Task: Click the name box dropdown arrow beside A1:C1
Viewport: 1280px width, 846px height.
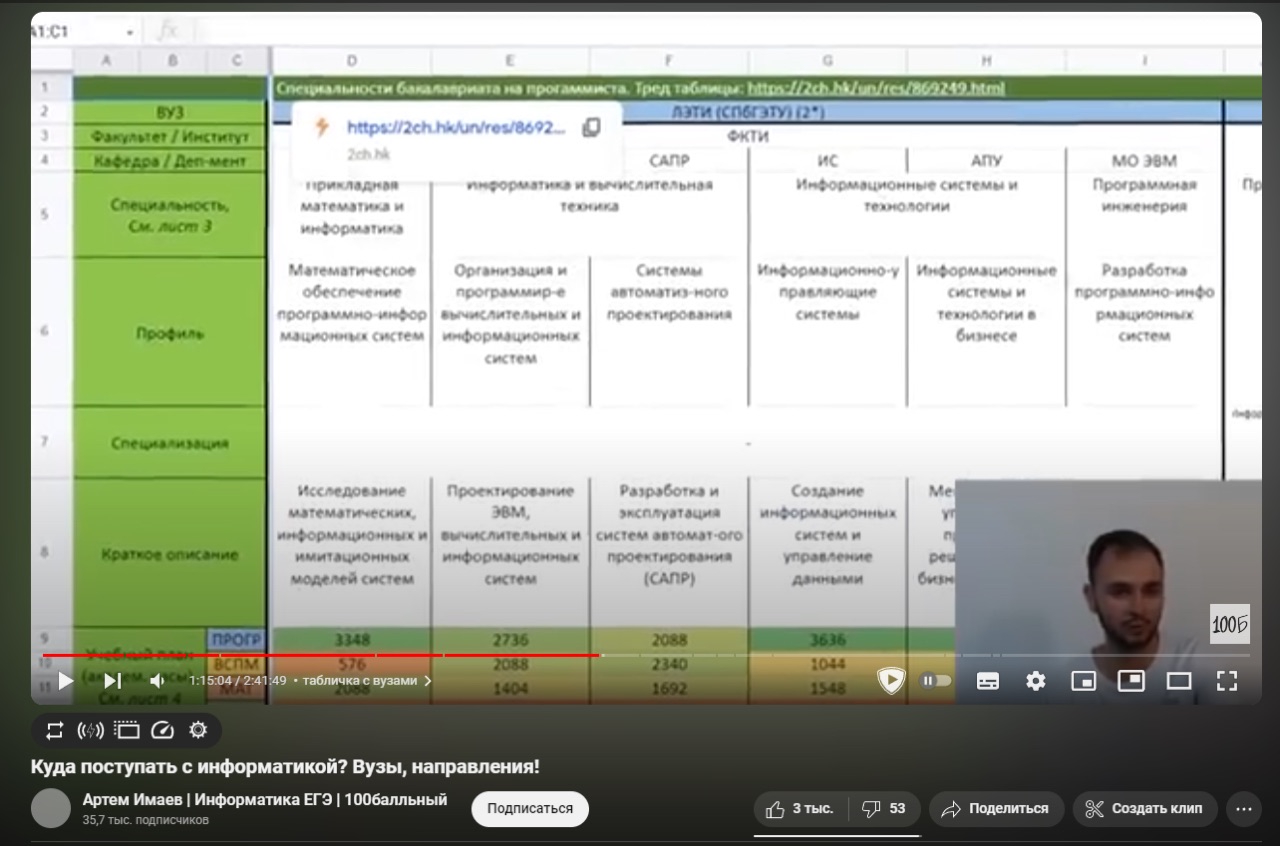Action: click(130, 32)
